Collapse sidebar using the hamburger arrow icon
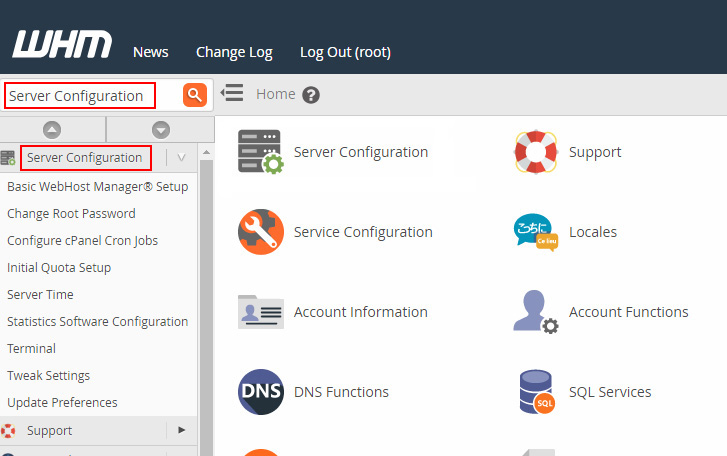This screenshot has height=456, width=727. 232,94
